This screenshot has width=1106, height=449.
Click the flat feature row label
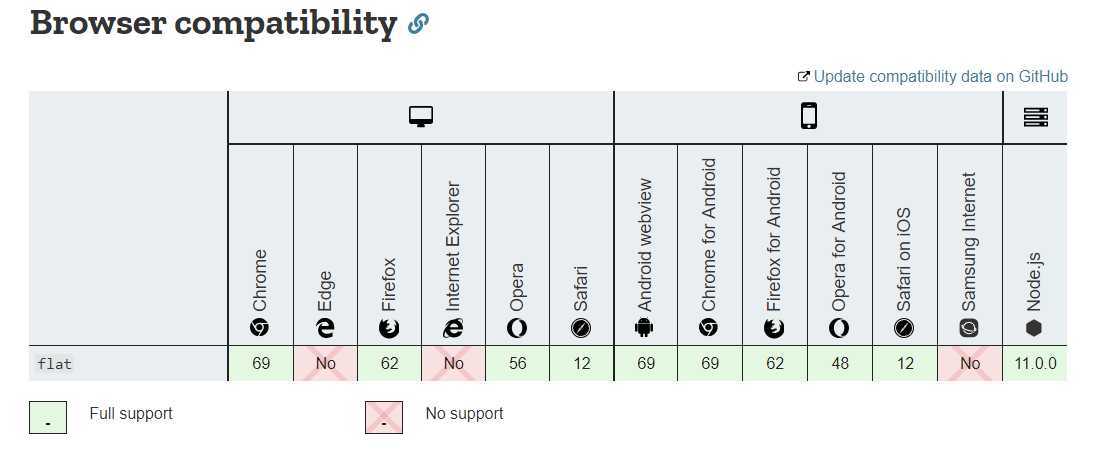(55, 364)
